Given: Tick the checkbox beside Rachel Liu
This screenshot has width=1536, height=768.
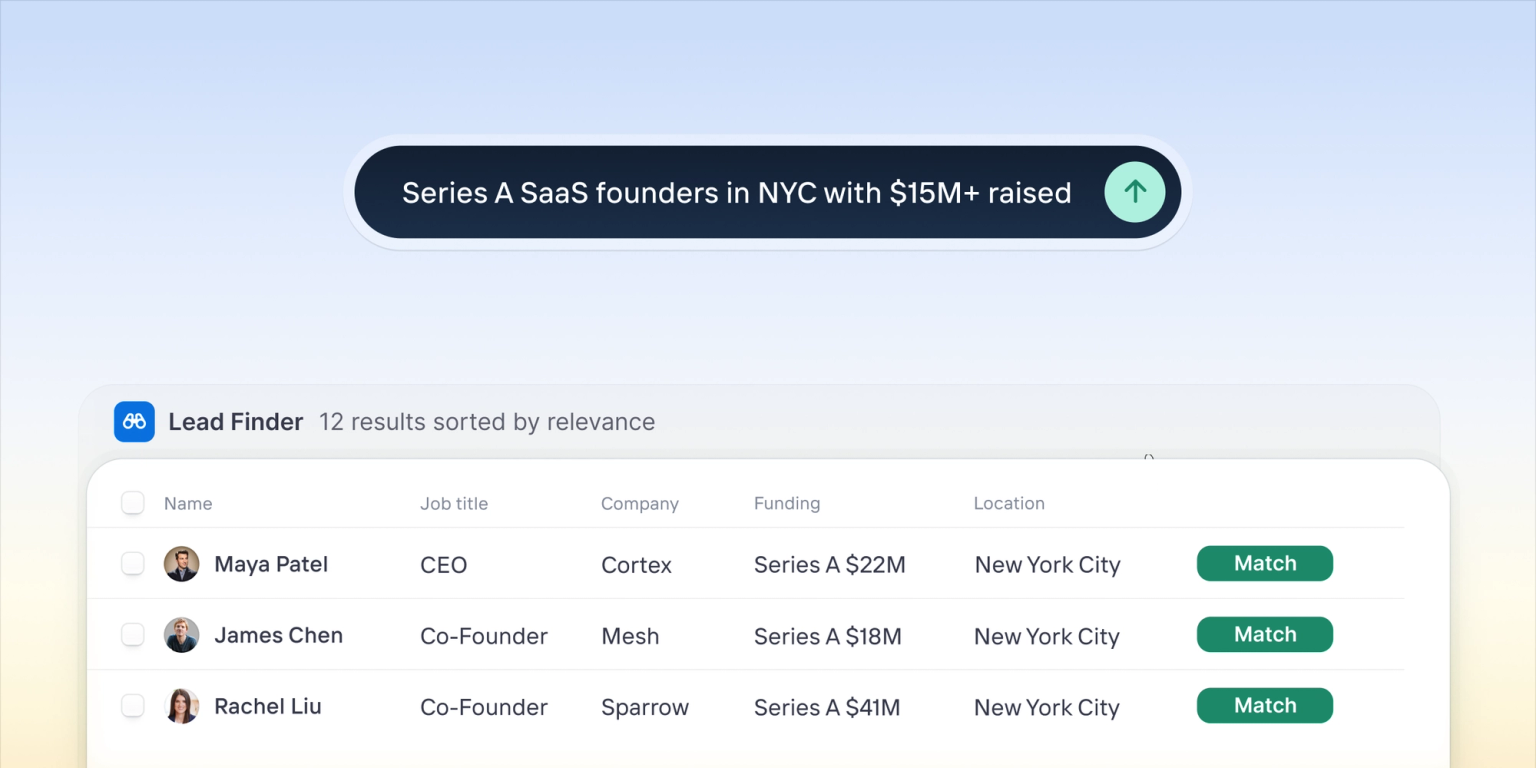Looking at the screenshot, I should click(x=133, y=706).
